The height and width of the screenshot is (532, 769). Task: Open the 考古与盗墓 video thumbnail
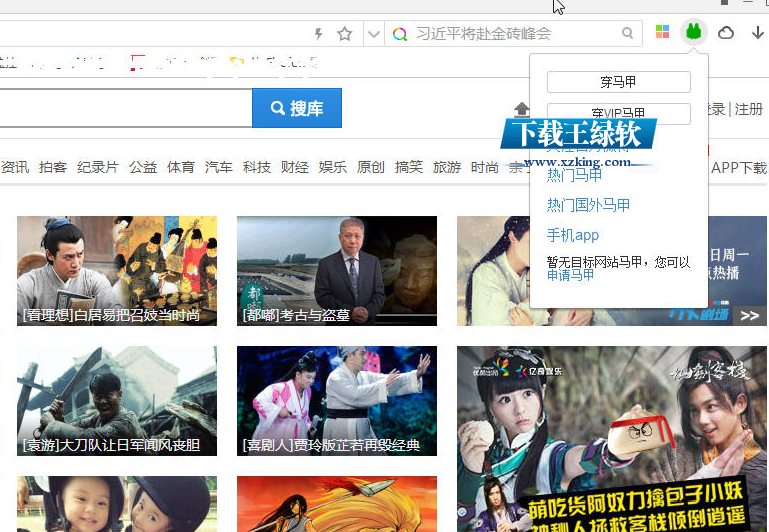[x=337, y=271]
